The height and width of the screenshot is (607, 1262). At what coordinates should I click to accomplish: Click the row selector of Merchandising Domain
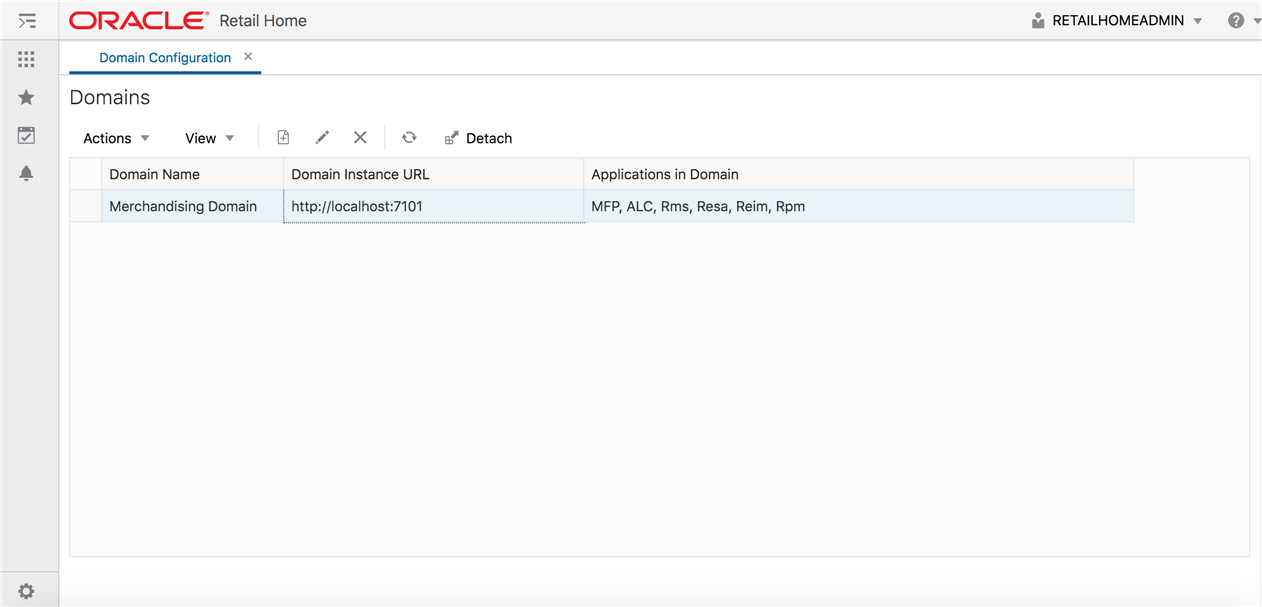coord(86,206)
